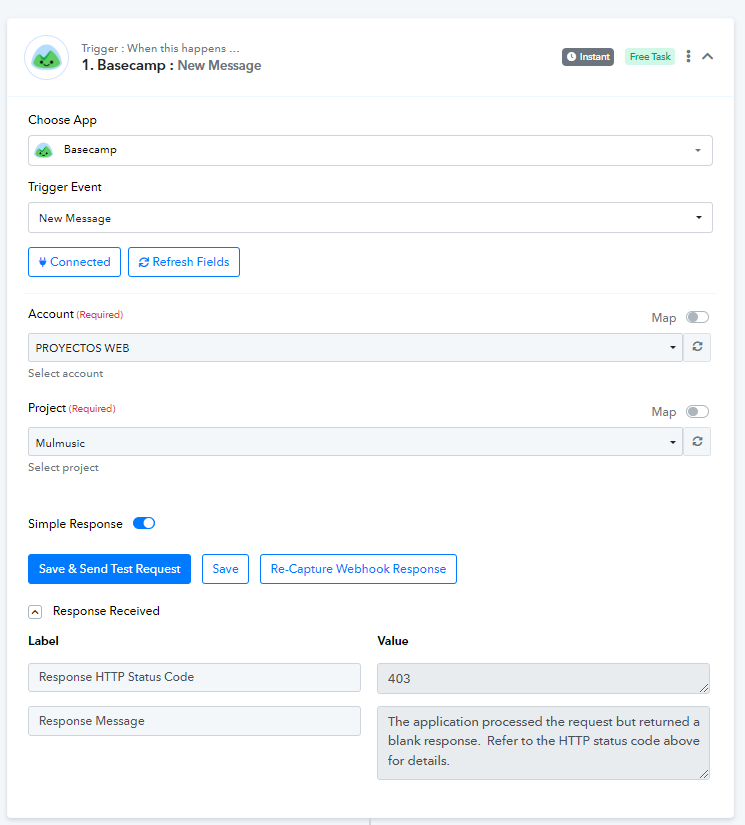Open the Choose App dropdown
This screenshot has height=825, width=745.
370,150
